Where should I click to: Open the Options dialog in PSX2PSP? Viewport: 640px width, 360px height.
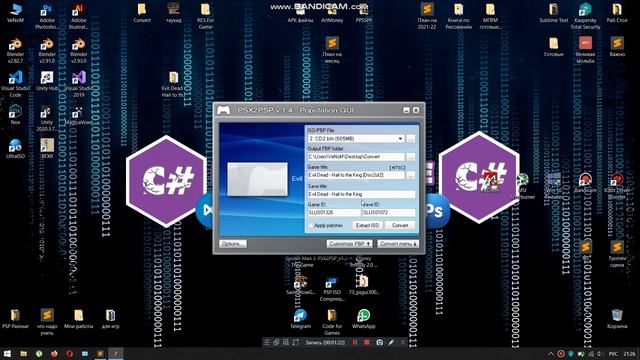point(233,244)
